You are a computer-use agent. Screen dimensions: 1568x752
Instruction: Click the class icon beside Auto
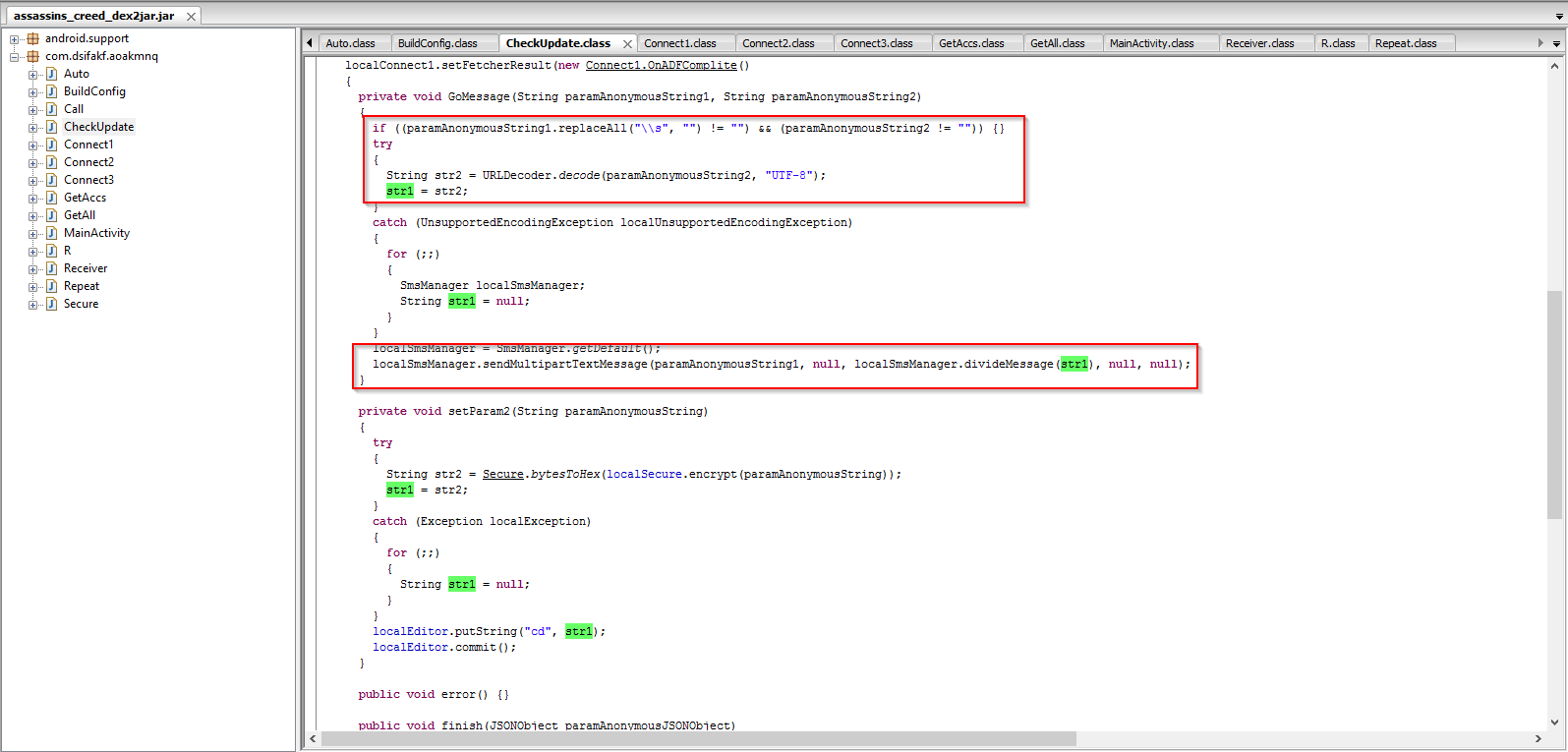coord(51,74)
